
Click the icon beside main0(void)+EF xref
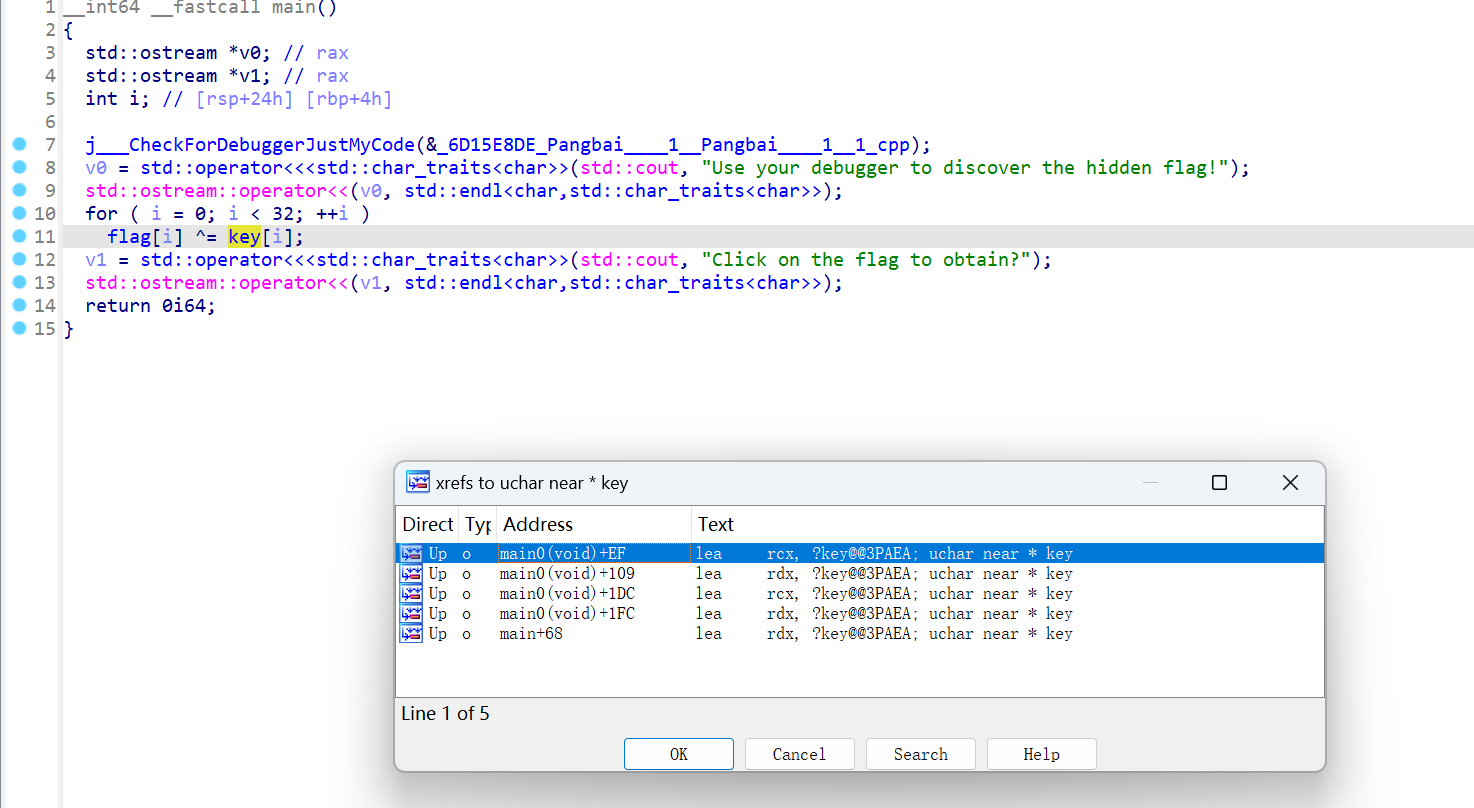click(410, 553)
